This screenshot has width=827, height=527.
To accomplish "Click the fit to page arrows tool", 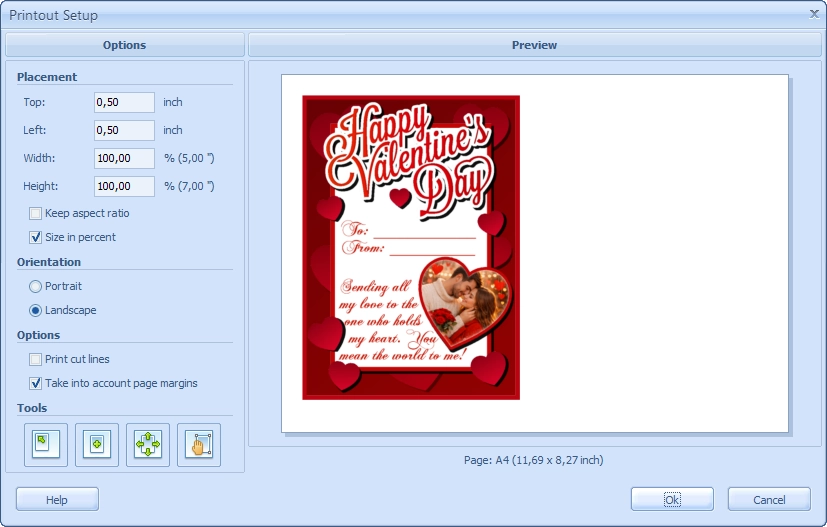I will [148, 445].
